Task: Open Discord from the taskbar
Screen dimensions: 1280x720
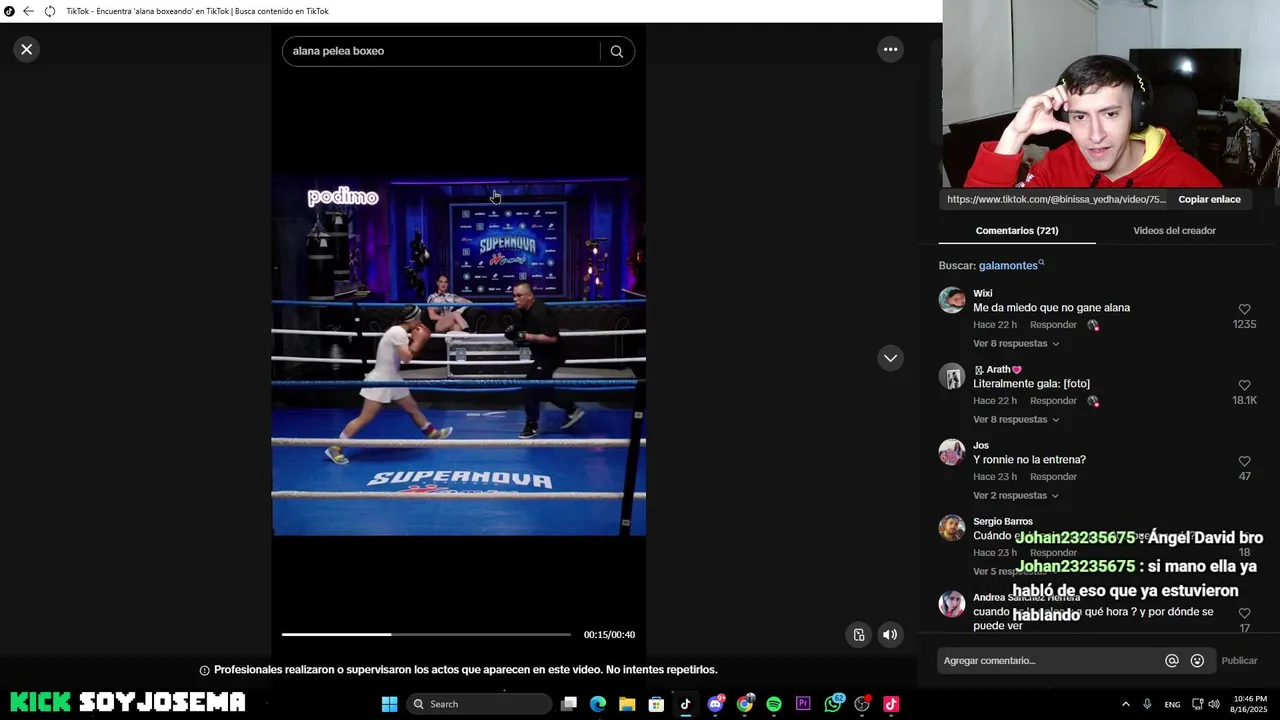Action: click(x=715, y=704)
